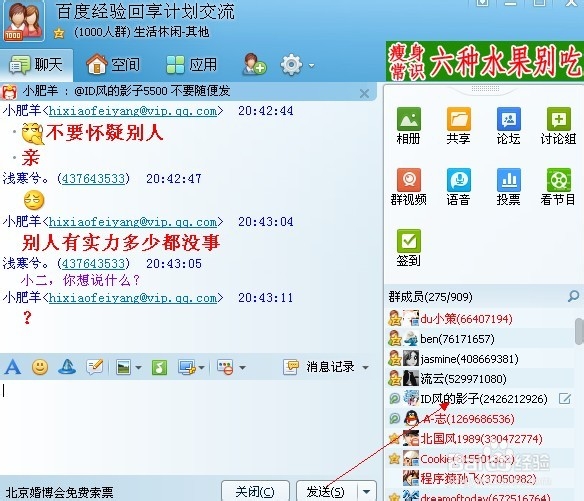Click the magic hat emoticon icon
This screenshot has height=501, width=584.
pyautogui.click(x=67, y=367)
